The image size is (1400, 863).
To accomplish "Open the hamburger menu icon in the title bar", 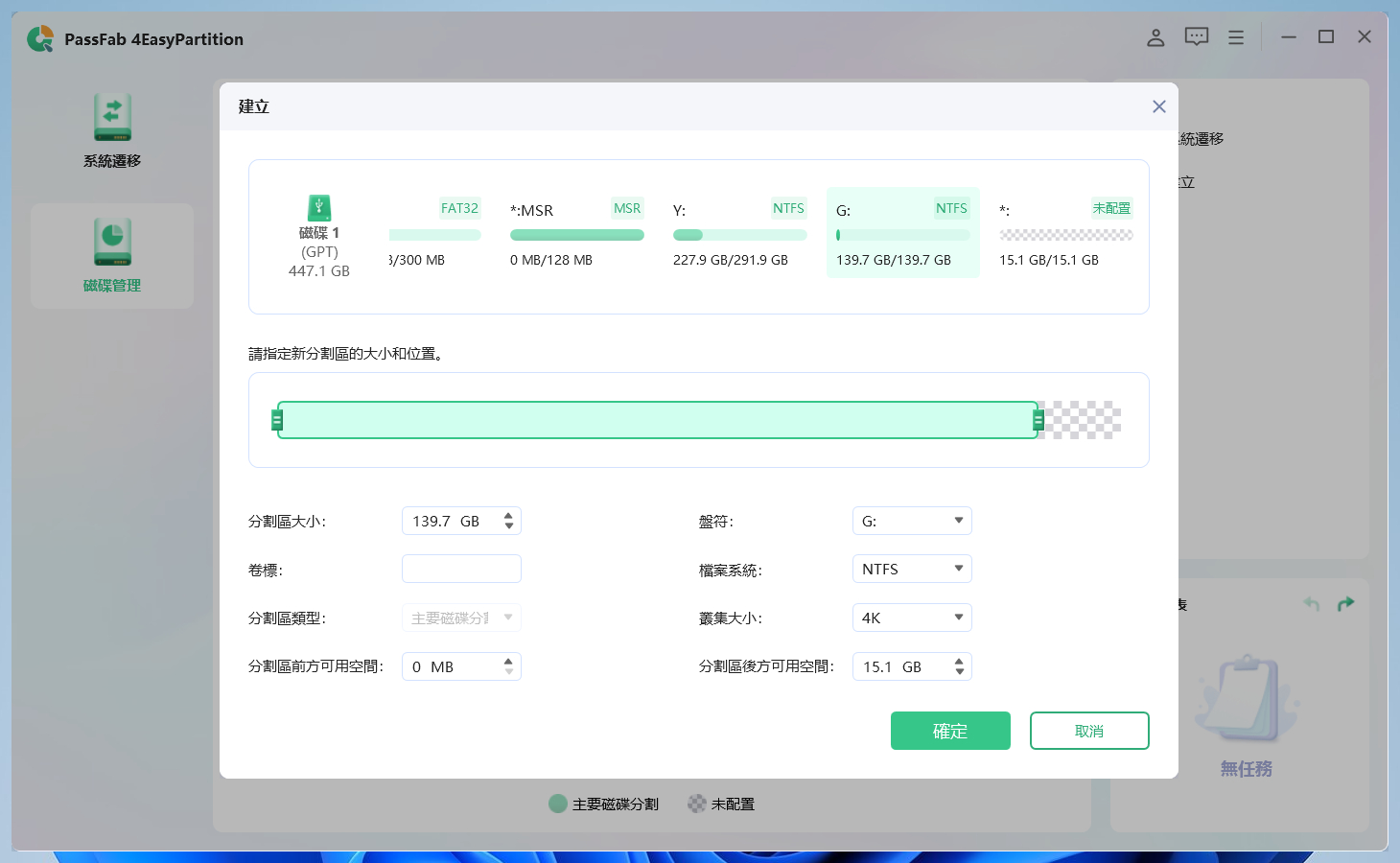I will [1235, 36].
